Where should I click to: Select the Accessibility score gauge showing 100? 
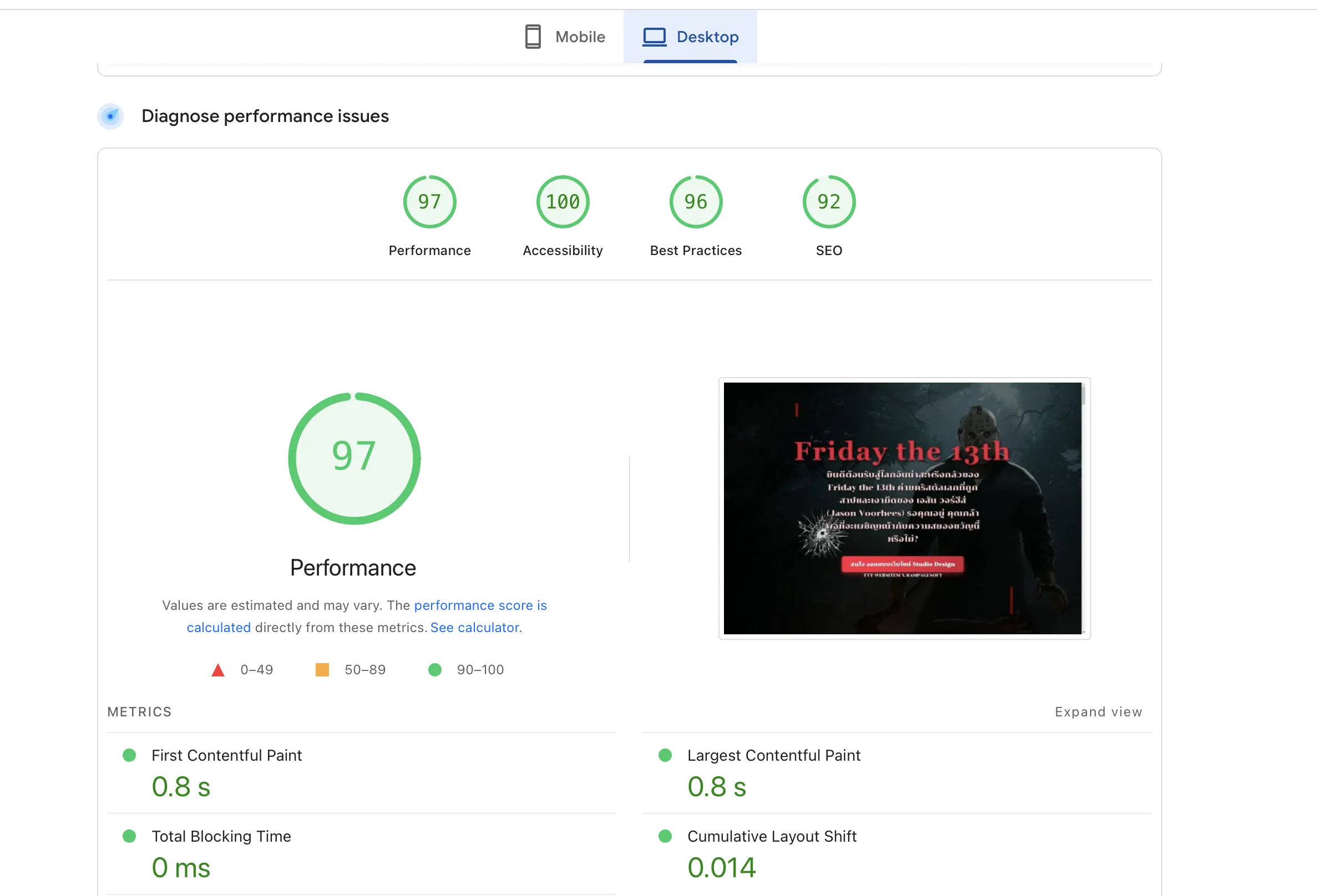point(562,202)
